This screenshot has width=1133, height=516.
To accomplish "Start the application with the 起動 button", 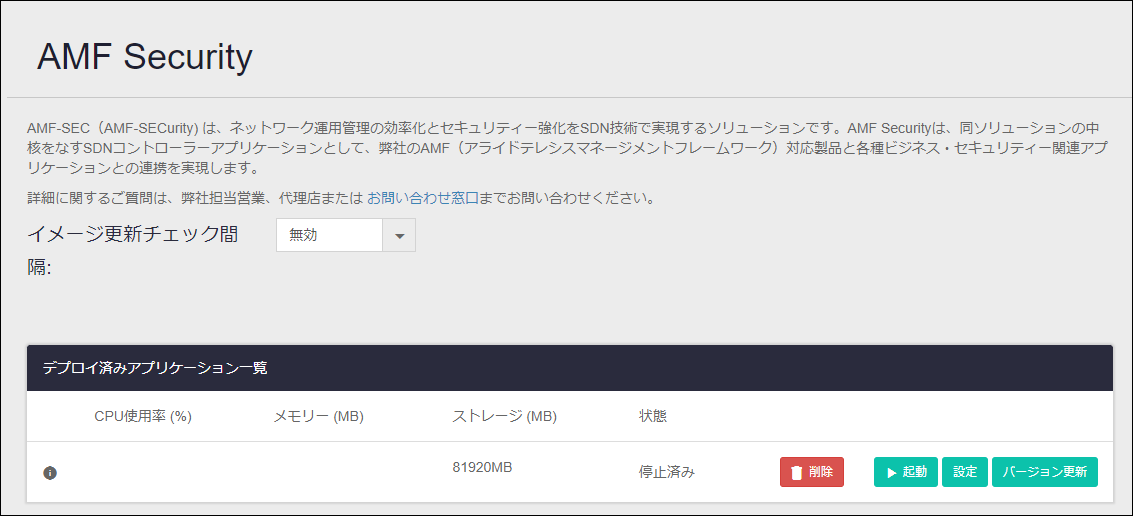I will pos(906,472).
